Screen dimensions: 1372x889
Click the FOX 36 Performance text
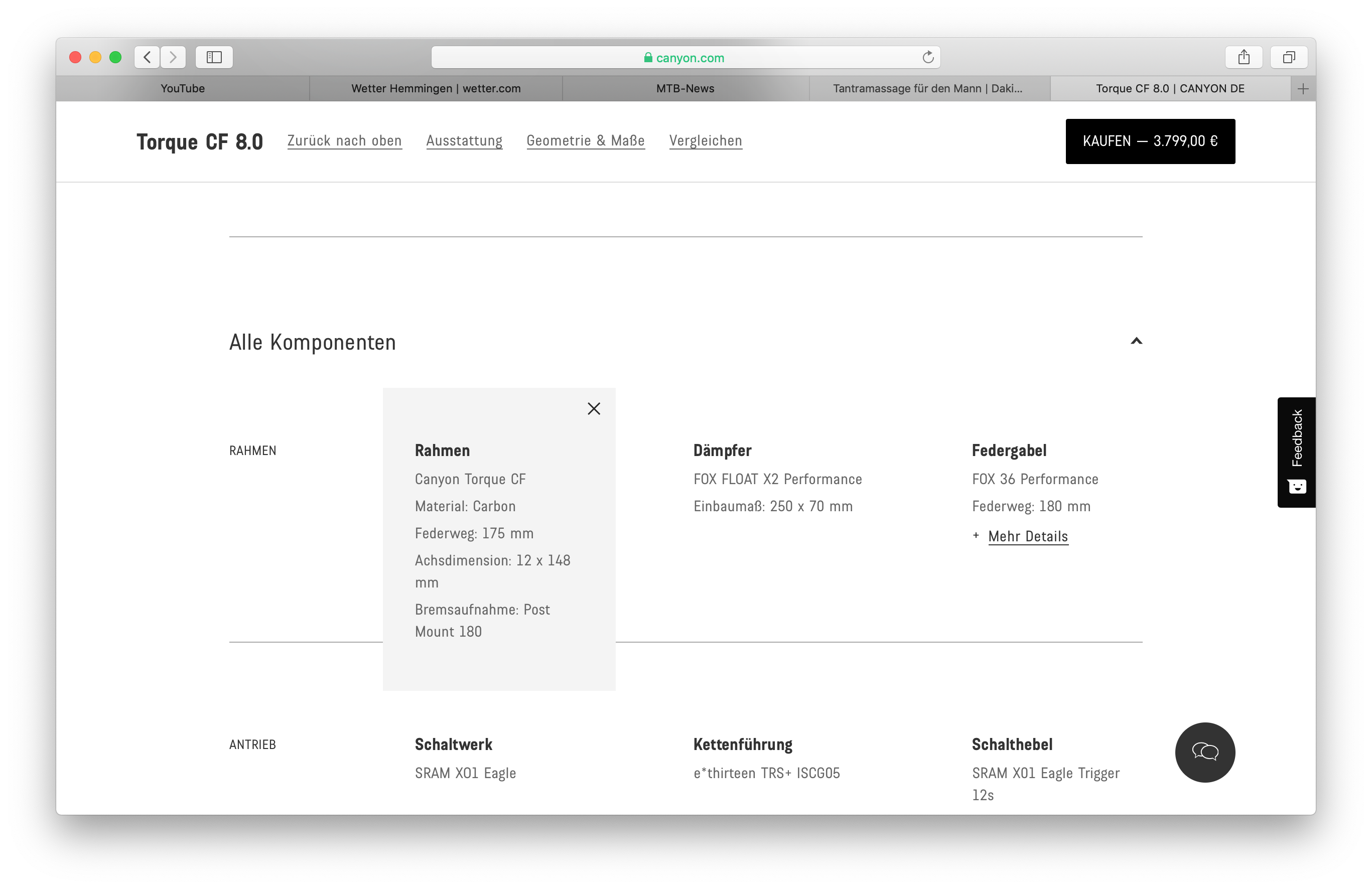coord(1035,479)
